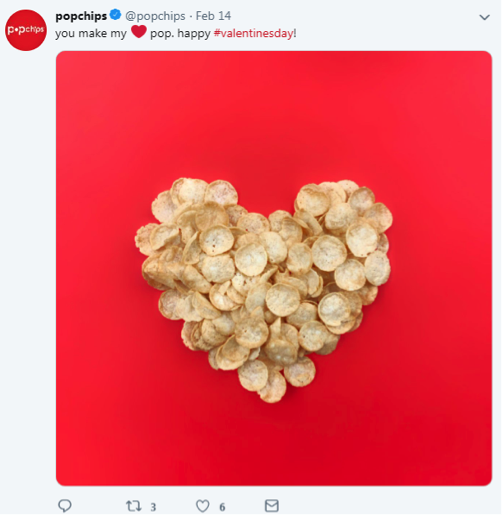Click the words "pop. happy" in tweet
The height and width of the screenshot is (515, 502).
click(180, 34)
